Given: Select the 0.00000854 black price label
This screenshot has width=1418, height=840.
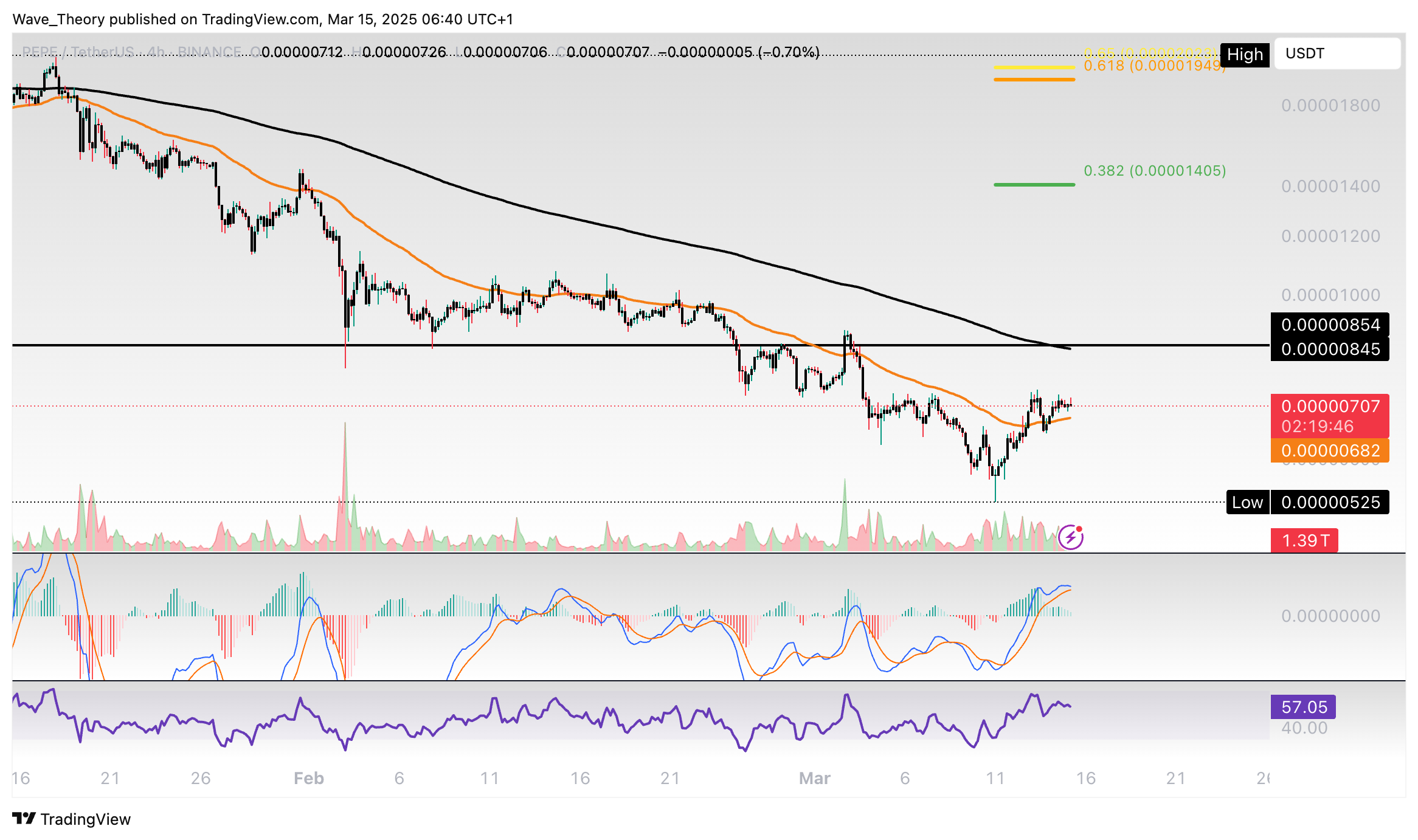Looking at the screenshot, I should (x=1329, y=325).
